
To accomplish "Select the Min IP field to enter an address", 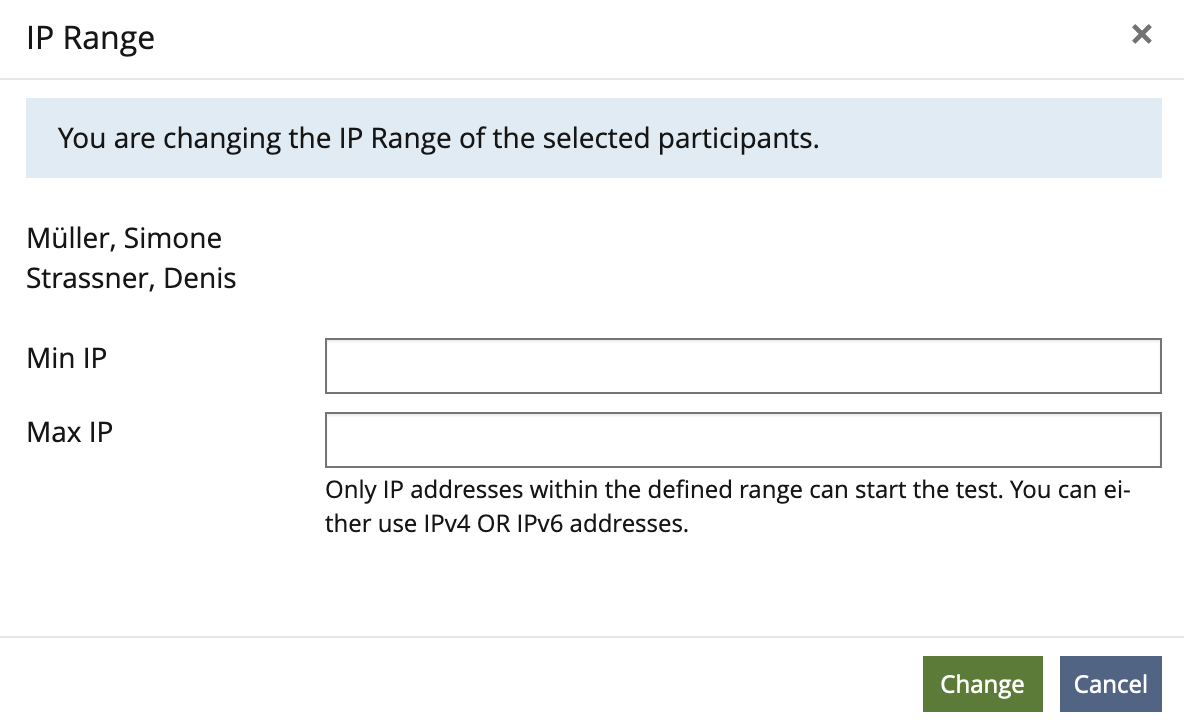I will click(x=742, y=366).
